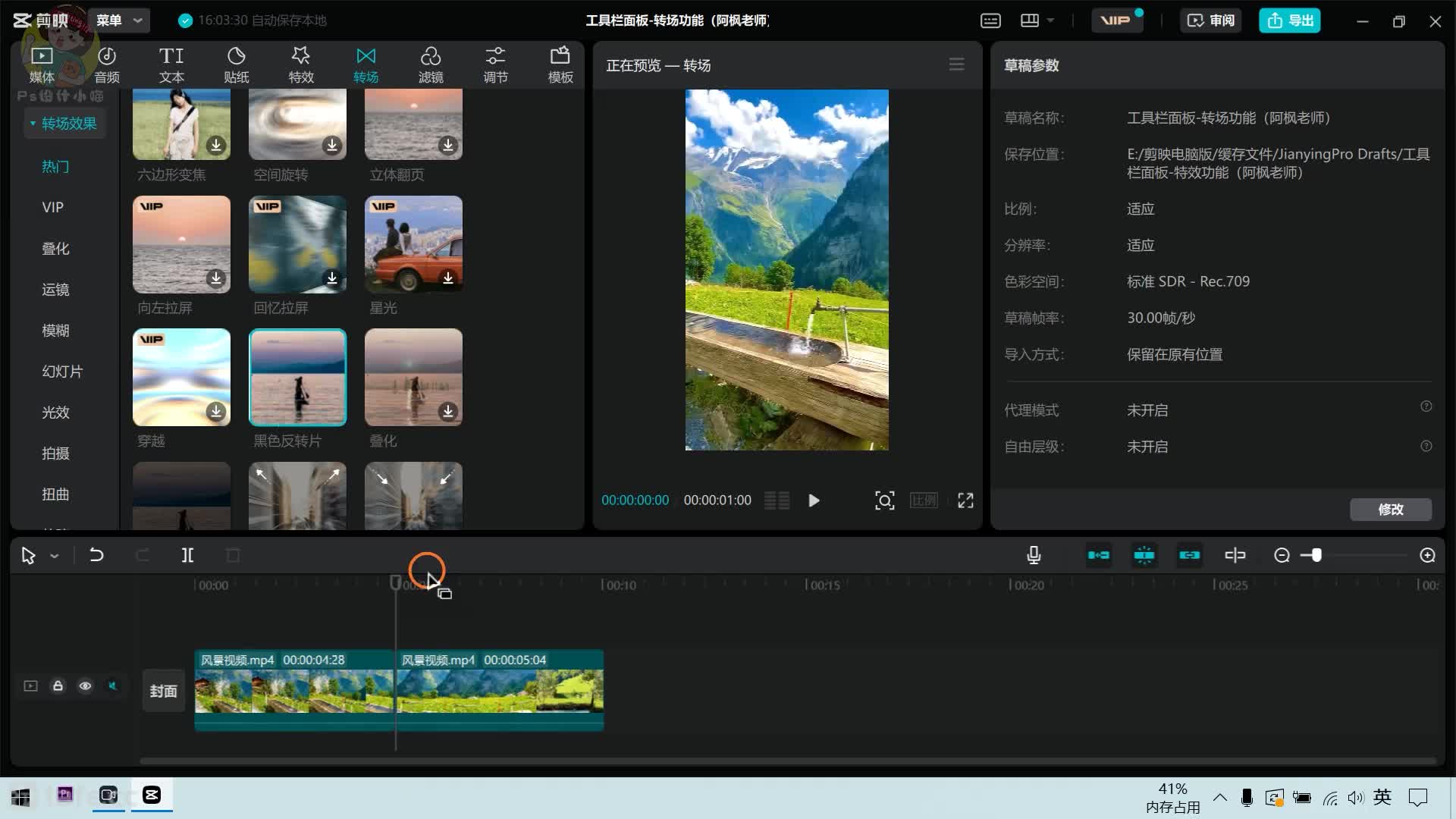Screen dimensions: 1456x819
Task: Select the 黑色反转片 transition thumbnail
Action: click(297, 377)
